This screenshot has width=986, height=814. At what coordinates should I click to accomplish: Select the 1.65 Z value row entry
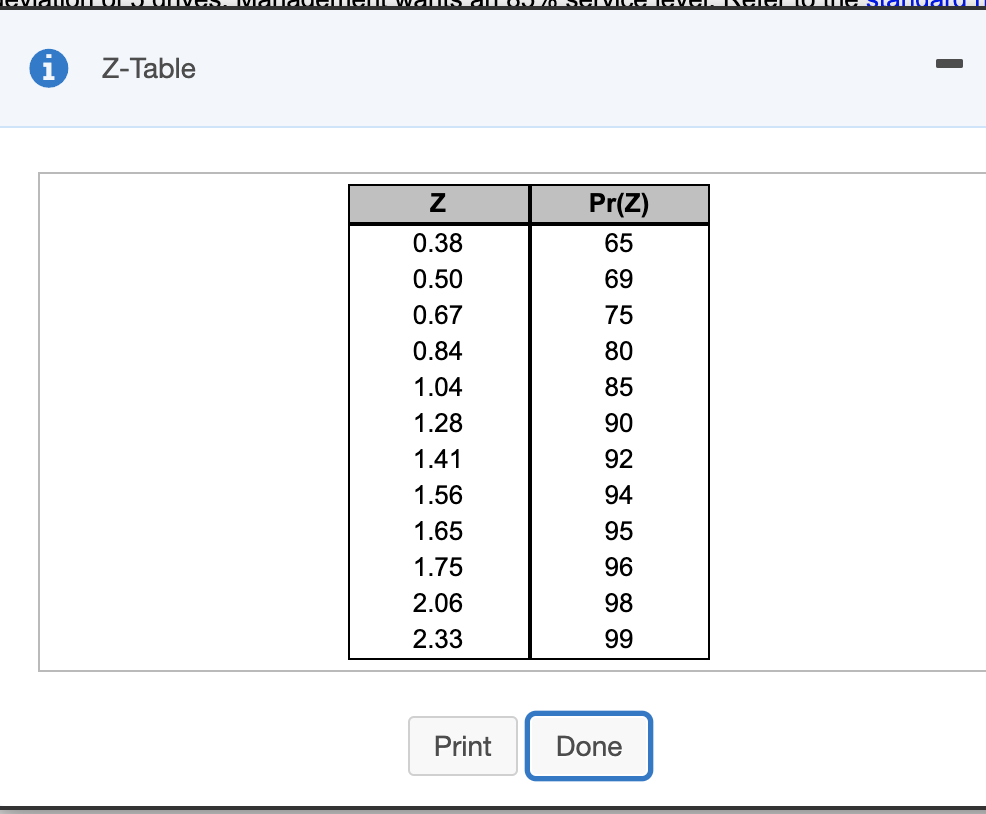coord(438,531)
